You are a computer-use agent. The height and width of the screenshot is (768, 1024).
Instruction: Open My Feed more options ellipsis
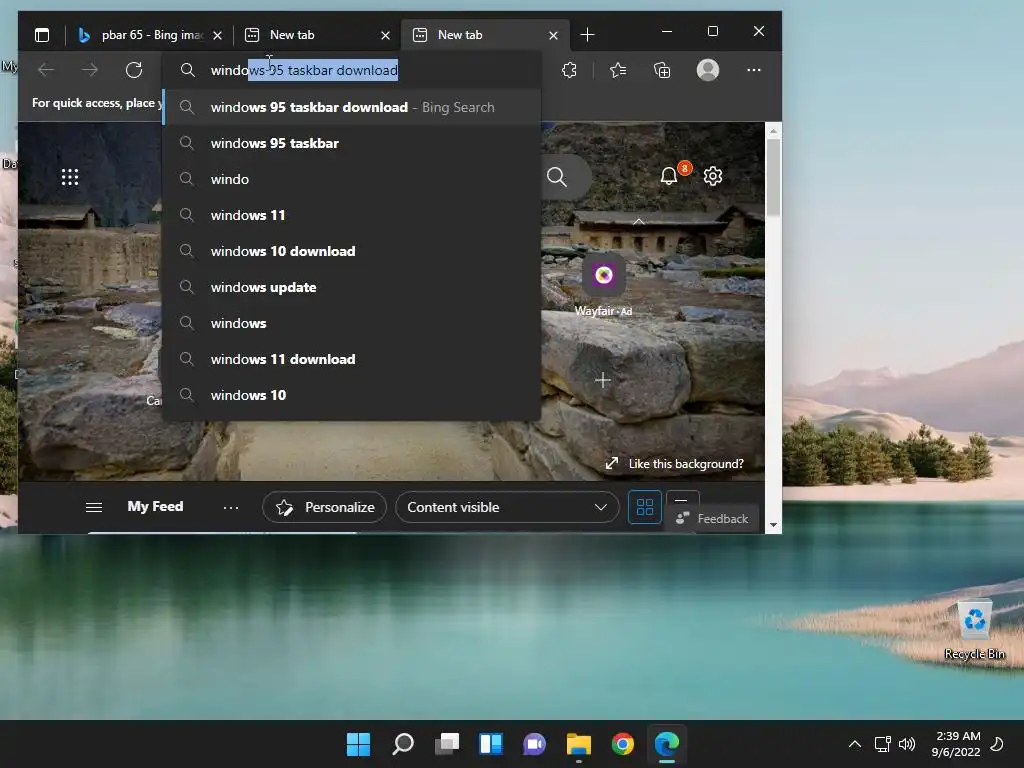231,507
